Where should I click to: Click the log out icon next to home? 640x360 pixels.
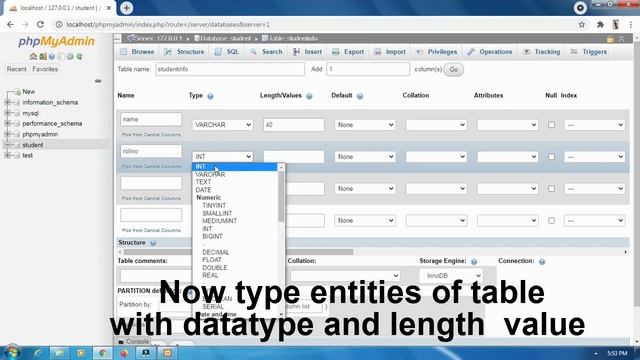pyautogui.click(x=42, y=56)
